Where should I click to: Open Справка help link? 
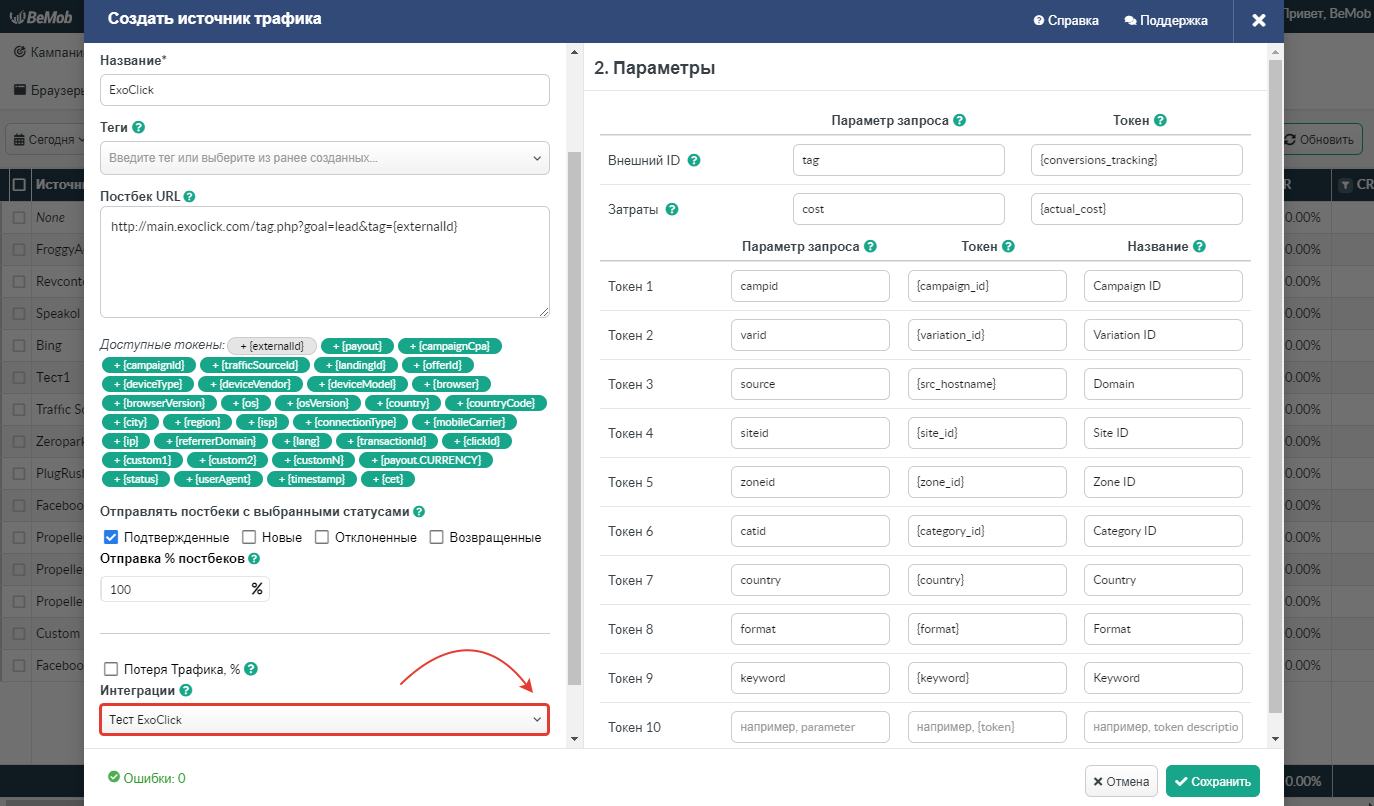pyautogui.click(x=1066, y=20)
